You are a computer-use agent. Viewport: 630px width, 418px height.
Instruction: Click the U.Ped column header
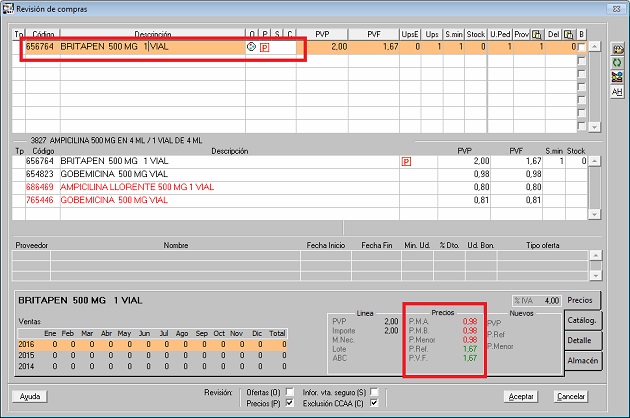click(x=500, y=35)
